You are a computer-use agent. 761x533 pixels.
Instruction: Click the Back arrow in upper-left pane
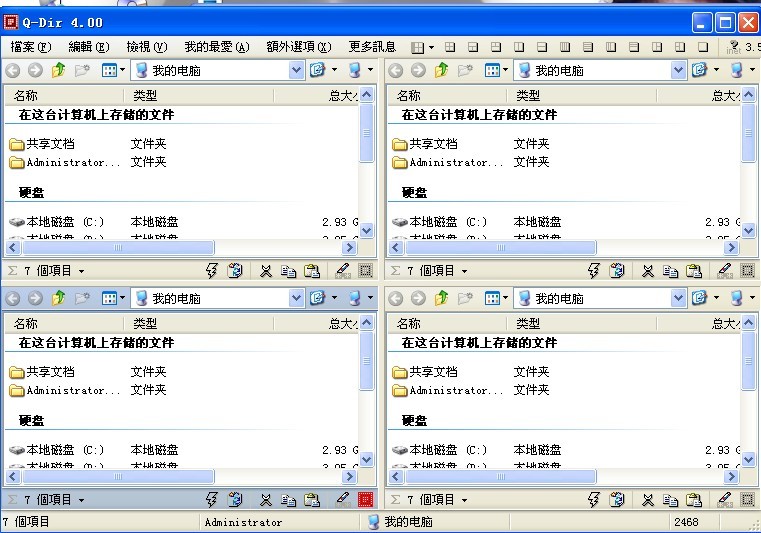point(13,71)
